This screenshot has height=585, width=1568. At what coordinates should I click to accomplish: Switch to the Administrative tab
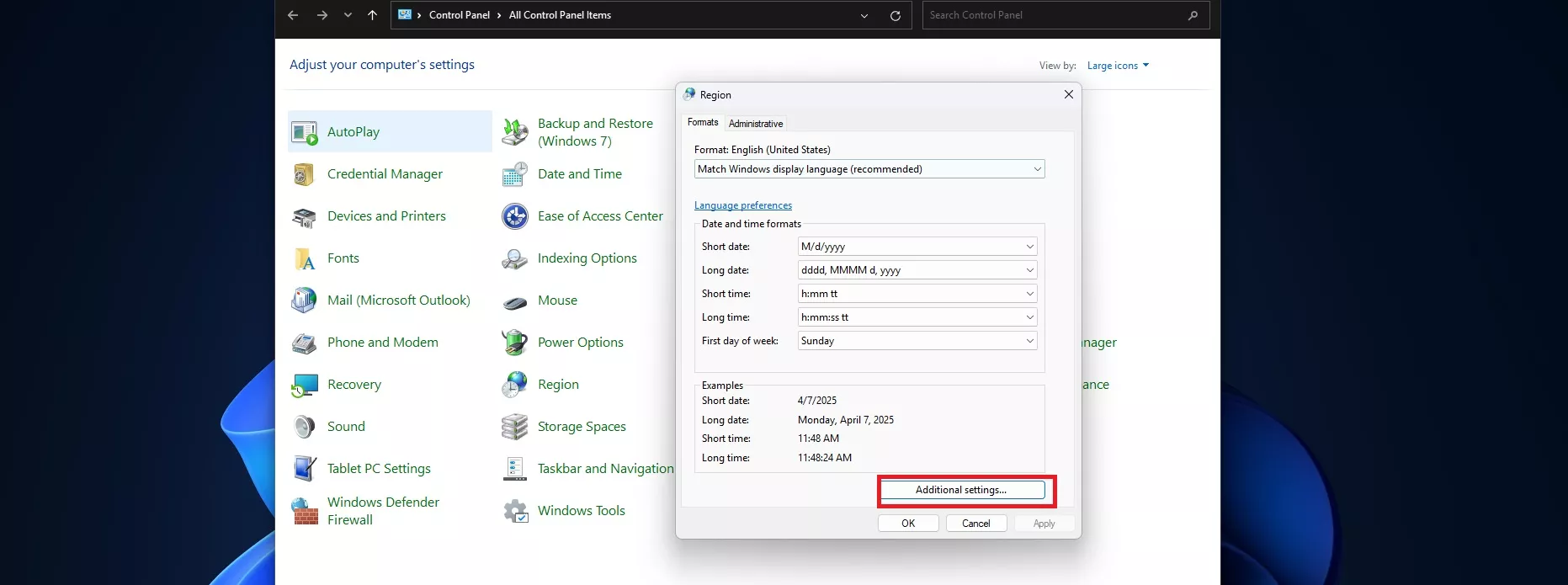[755, 124]
